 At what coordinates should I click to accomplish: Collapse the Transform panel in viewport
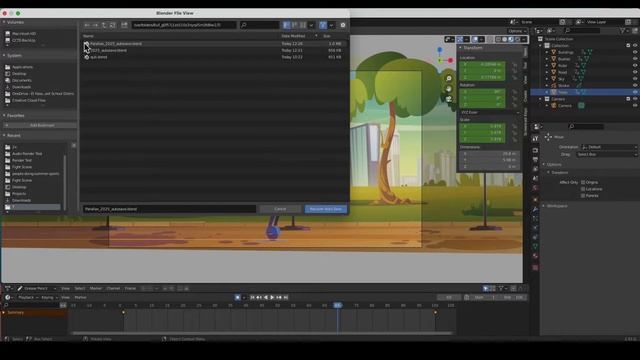[x=460, y=48]
